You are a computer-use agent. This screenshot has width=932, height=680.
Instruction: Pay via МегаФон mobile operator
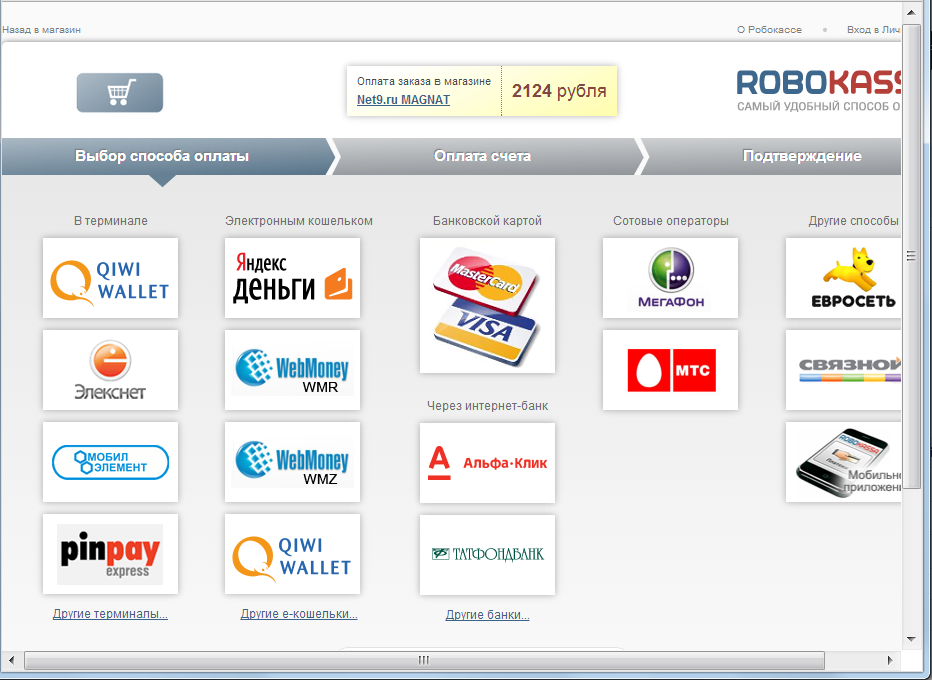(670, 278)
